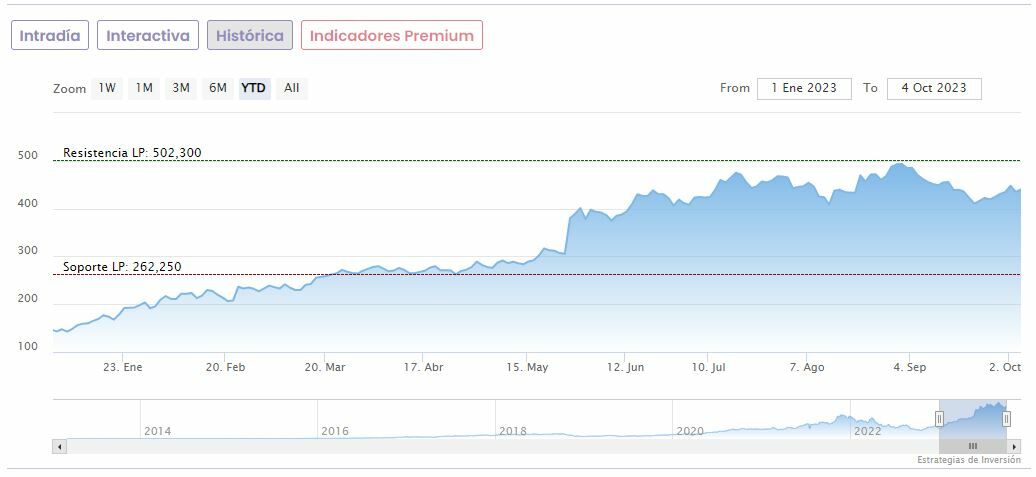Click the horizontal scrollbar thumb grip
1036x477 pixels.
click(x=972, y=446)
